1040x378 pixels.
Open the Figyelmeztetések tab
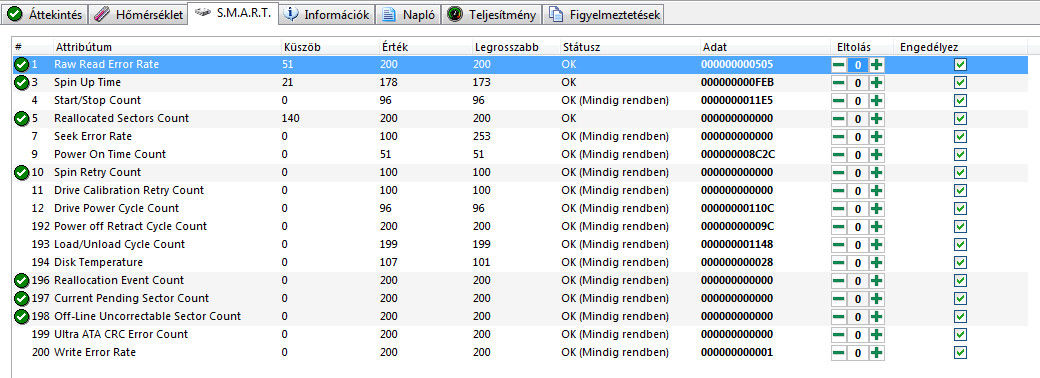pos(604,14)
